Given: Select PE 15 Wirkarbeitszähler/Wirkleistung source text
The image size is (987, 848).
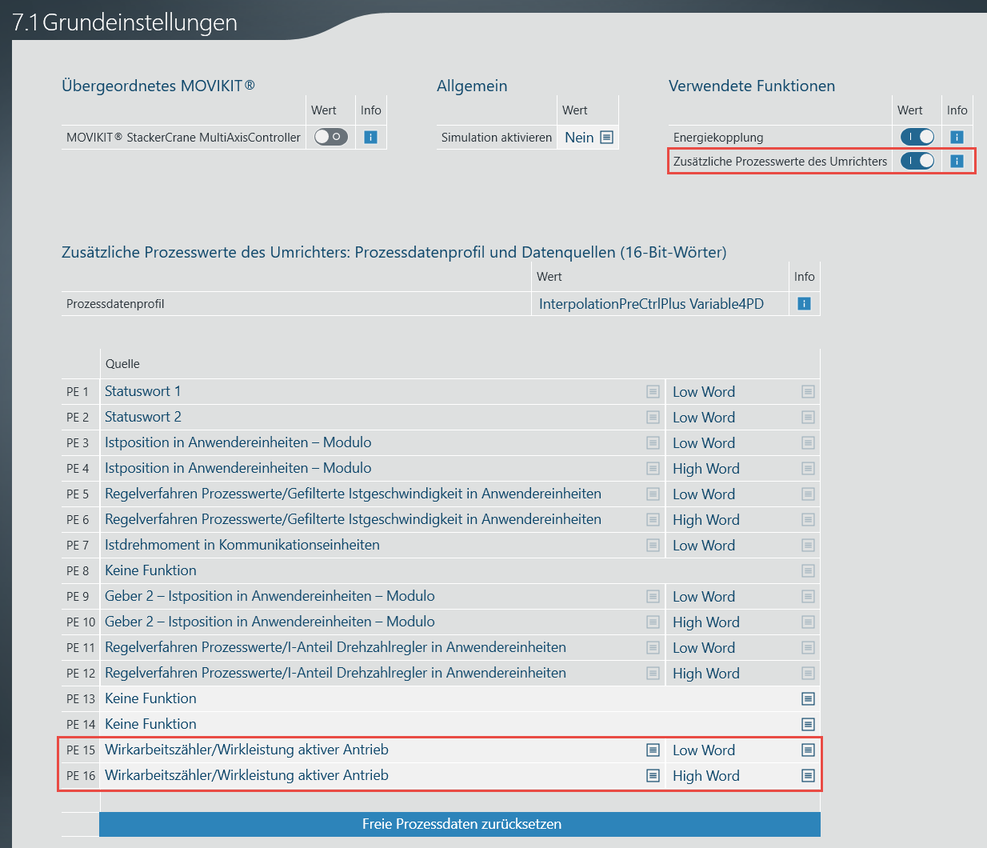Looking at the screenshot, I should 246,749.
